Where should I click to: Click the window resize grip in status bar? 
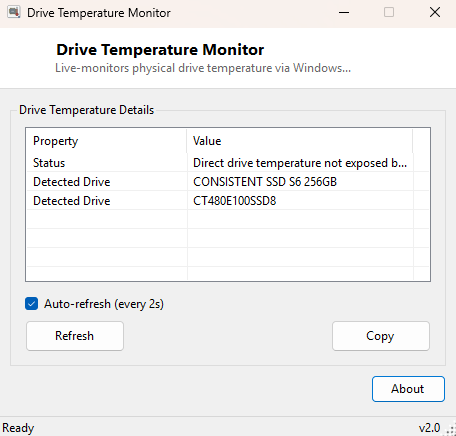tap(451, 430)
